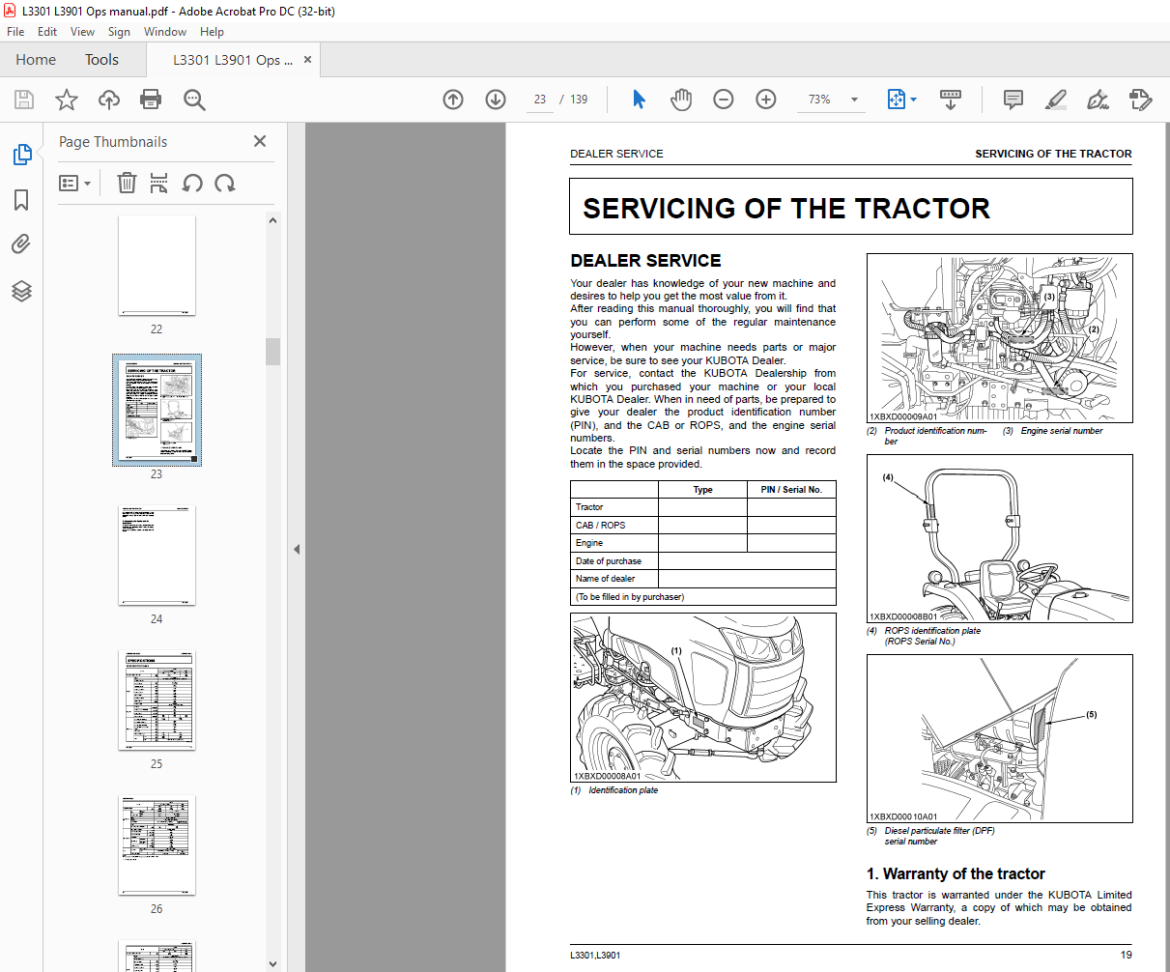Screen dimensions: 1170x972
Task: Zoom out with the minus icon
Action: click(x=723, y=99)
